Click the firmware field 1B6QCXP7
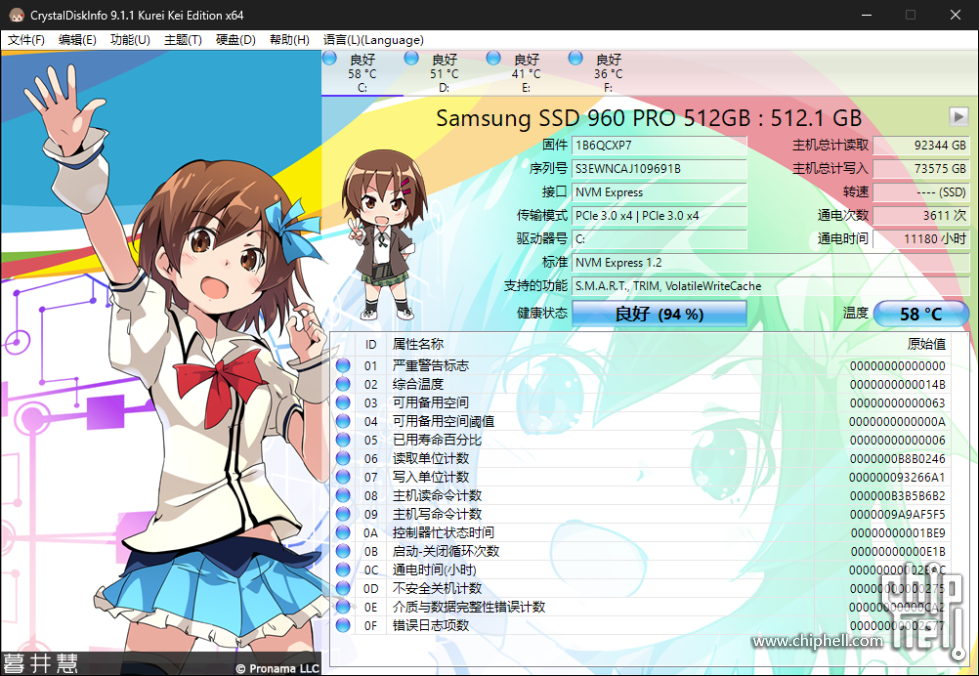Image resolution: width=979 pixels, height=676 pixels. click(659, 145)
